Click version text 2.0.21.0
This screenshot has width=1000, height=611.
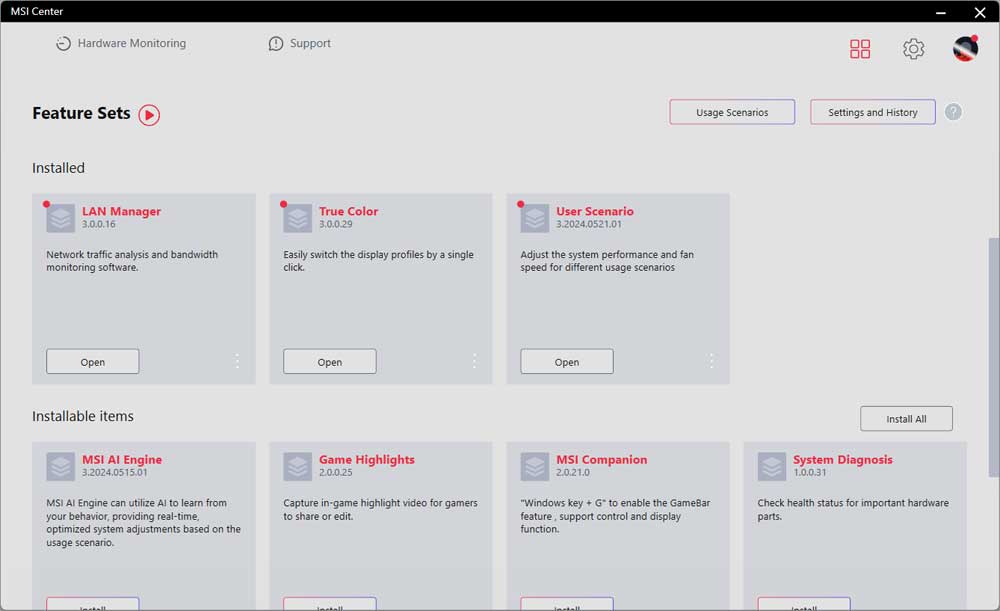tap(573, 473)
